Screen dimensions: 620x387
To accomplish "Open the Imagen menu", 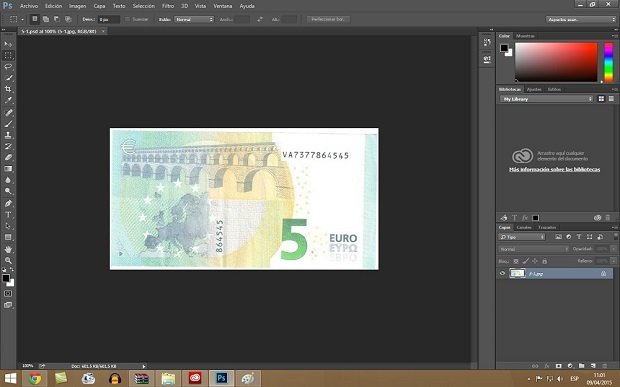I will click(x=77, y=6).
